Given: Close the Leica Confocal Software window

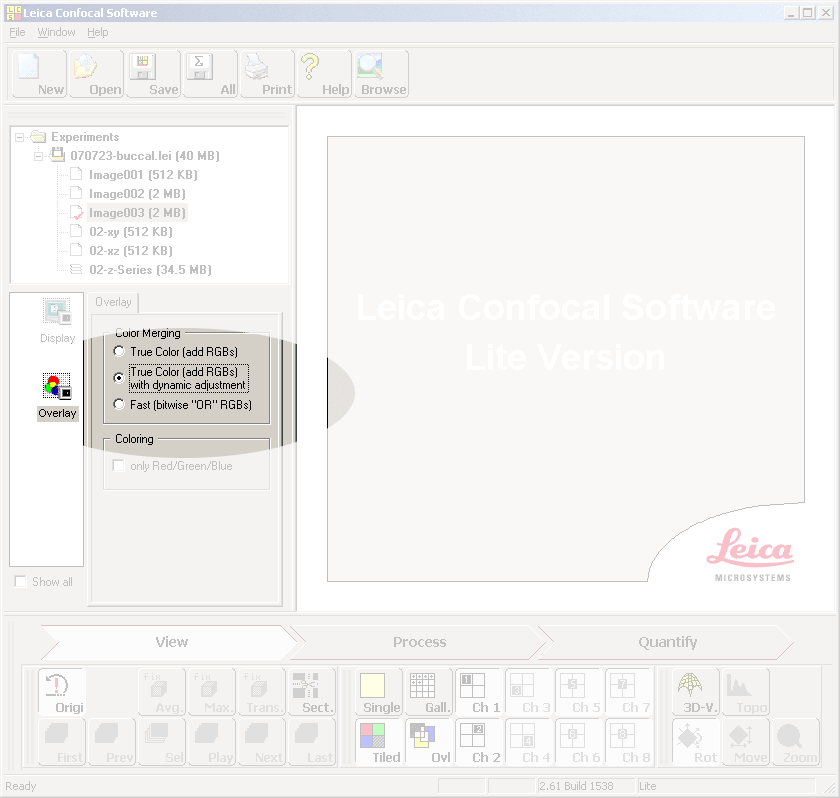Looking at the screenshot, I should point(826,12).
